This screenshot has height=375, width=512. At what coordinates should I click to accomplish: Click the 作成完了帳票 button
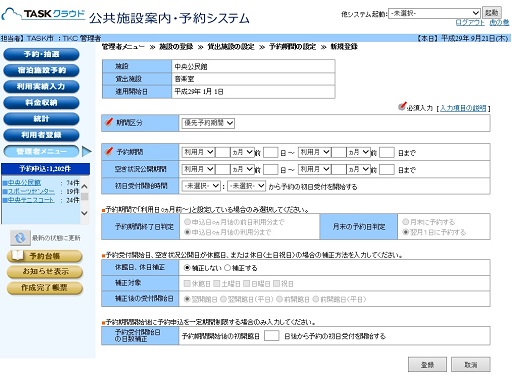pyautogui.click(x=45, y=288)
